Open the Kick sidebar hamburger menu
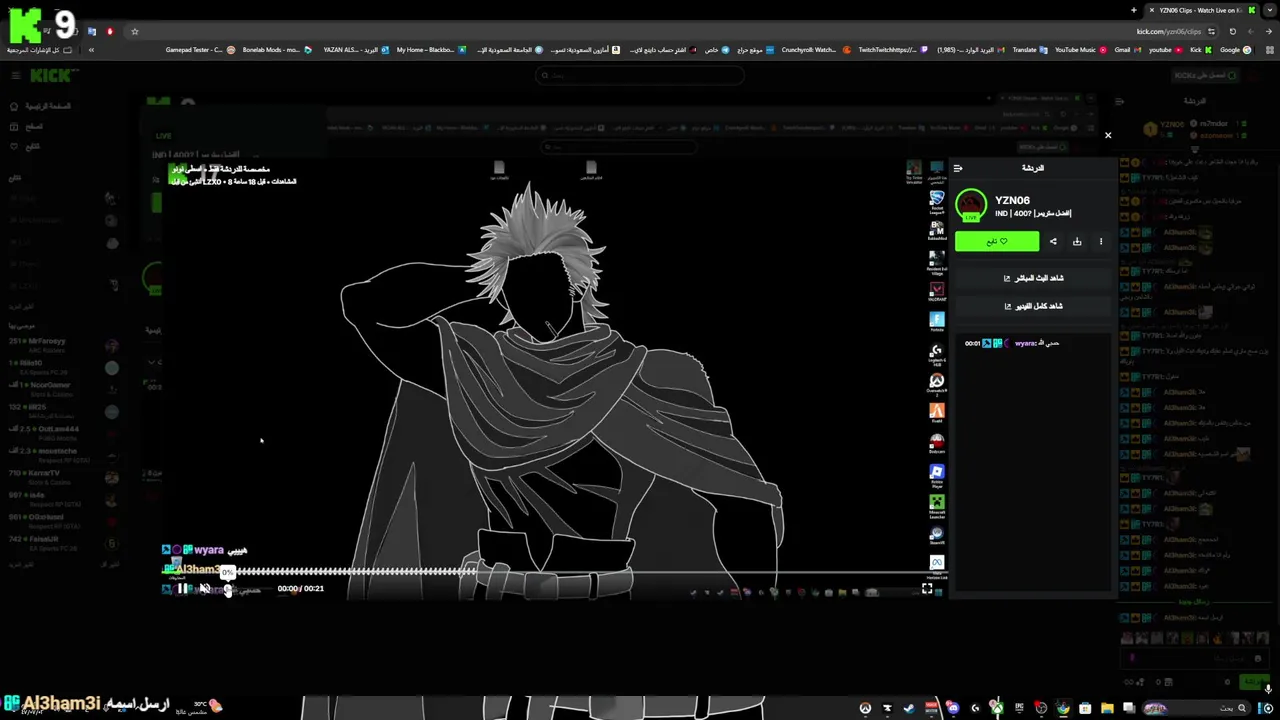The height and width of the screenshot is (720, 1280). click(15, 75)
